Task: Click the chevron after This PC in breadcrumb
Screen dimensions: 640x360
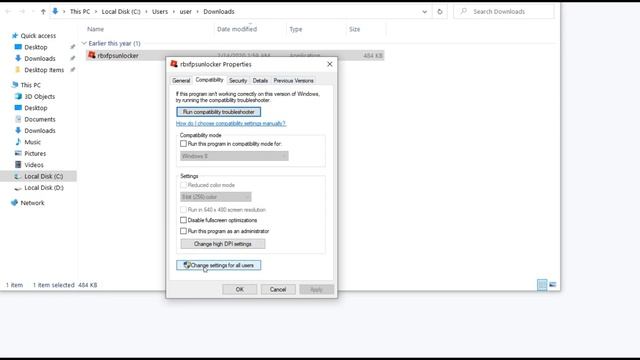Action: [96, 11]
